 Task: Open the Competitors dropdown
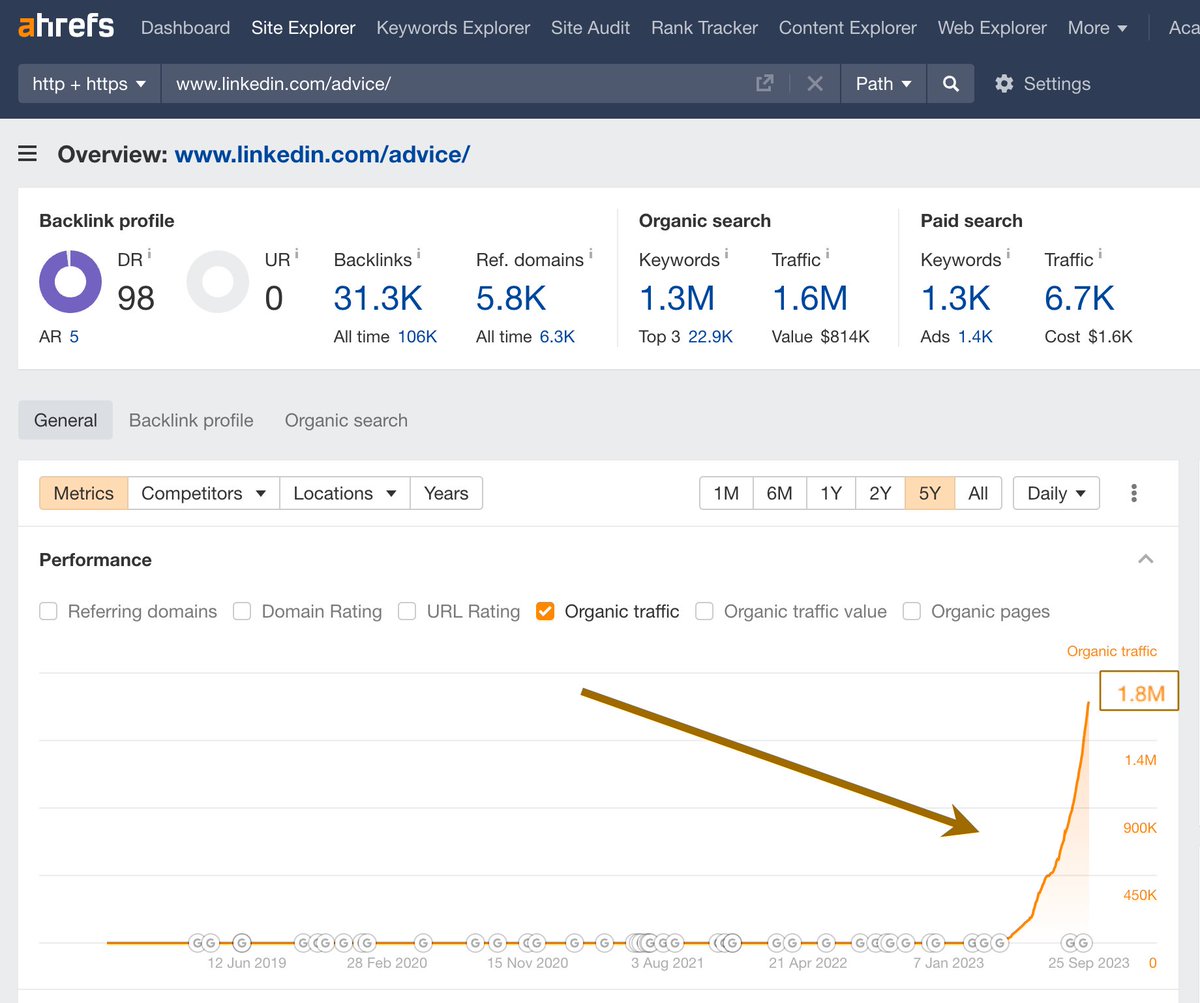pos(204,493)
